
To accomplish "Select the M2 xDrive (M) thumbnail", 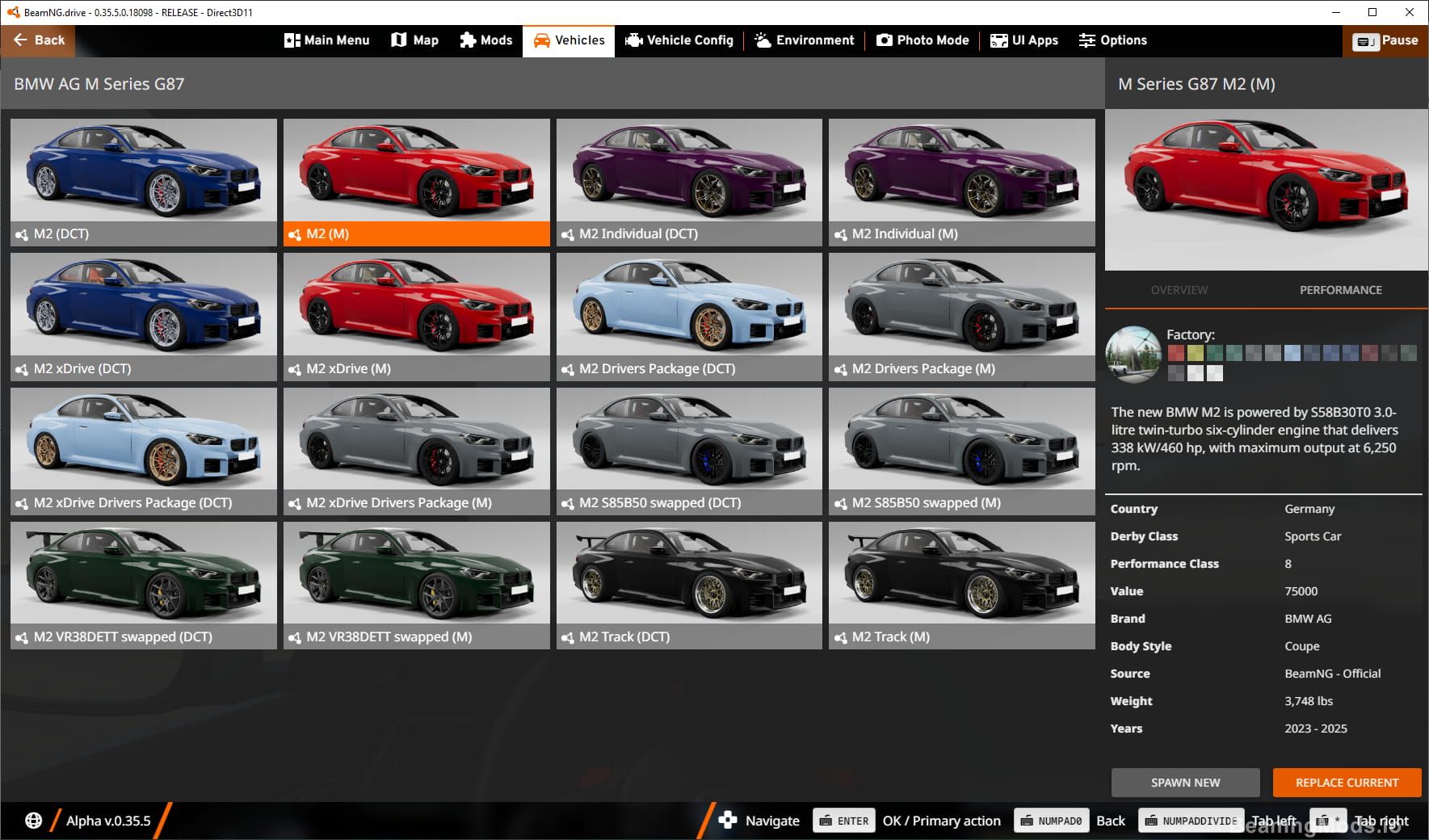I will pyautogui.click(x=417, y=317).
